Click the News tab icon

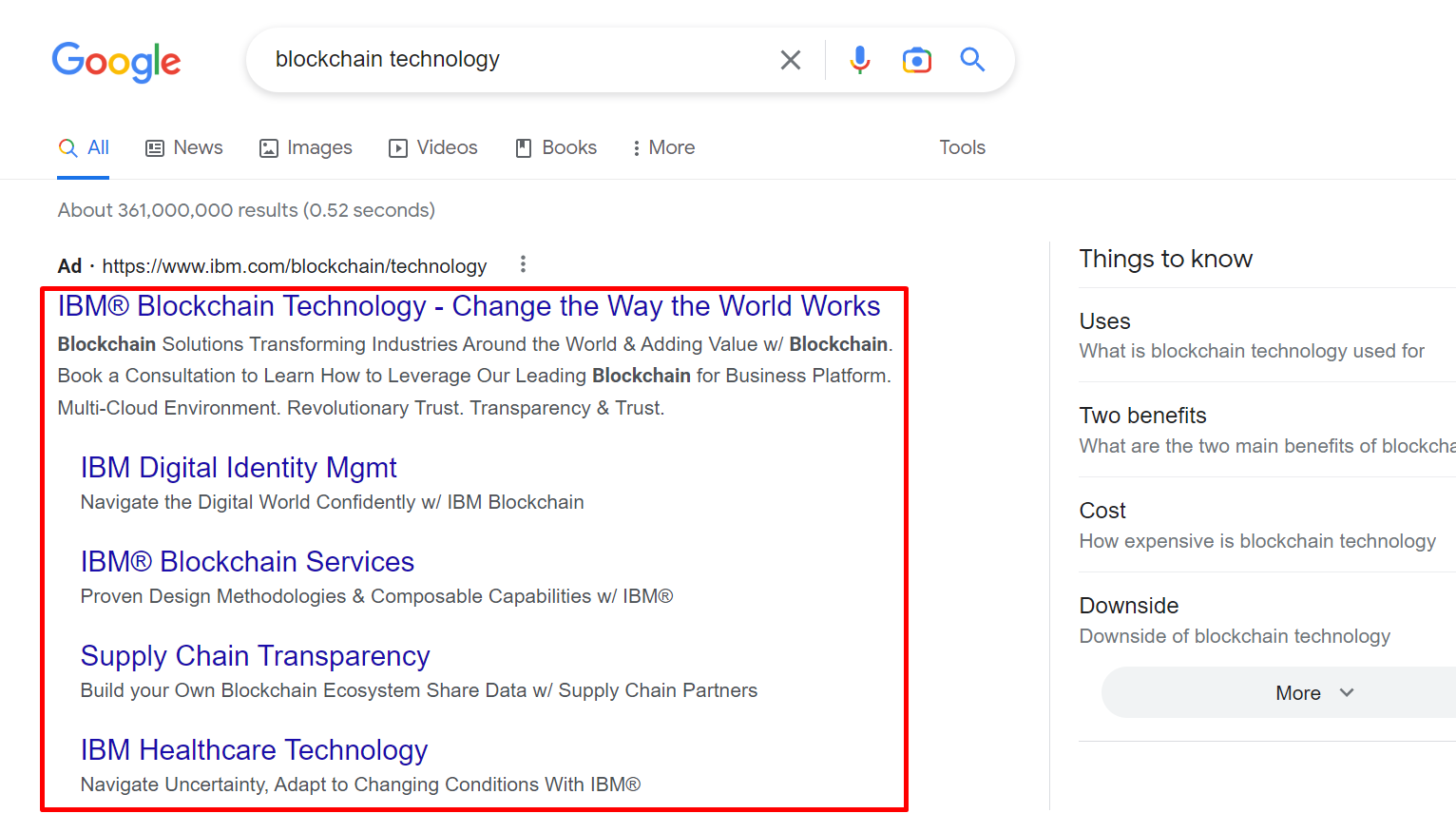157,147
